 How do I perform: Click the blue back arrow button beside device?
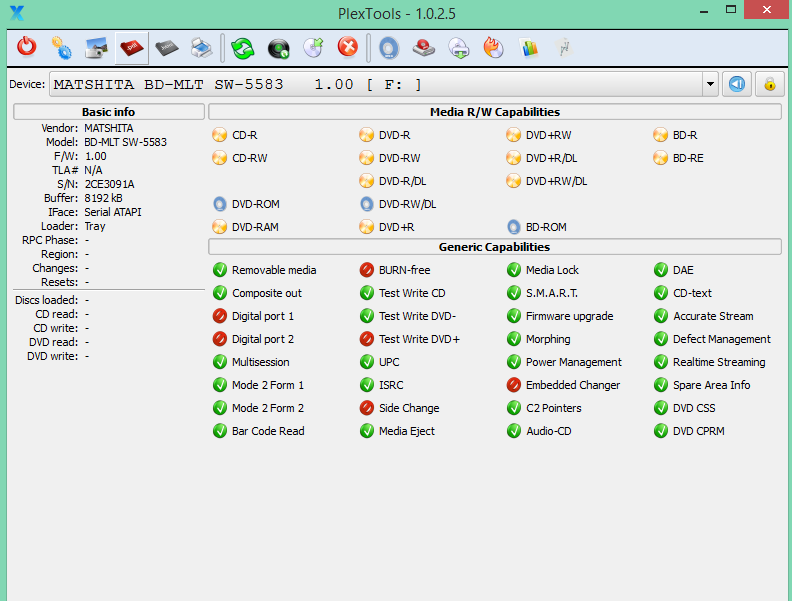coord(737,84)
